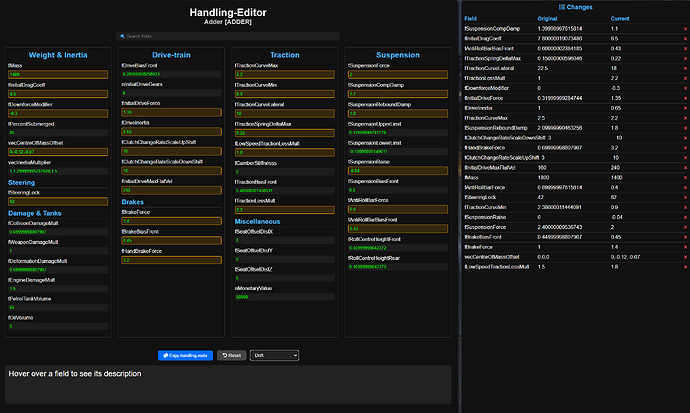Edit the fSuspensionForce value field
Image resolution: width=690 pixels, height=413 pixels.
click(398, 74)
